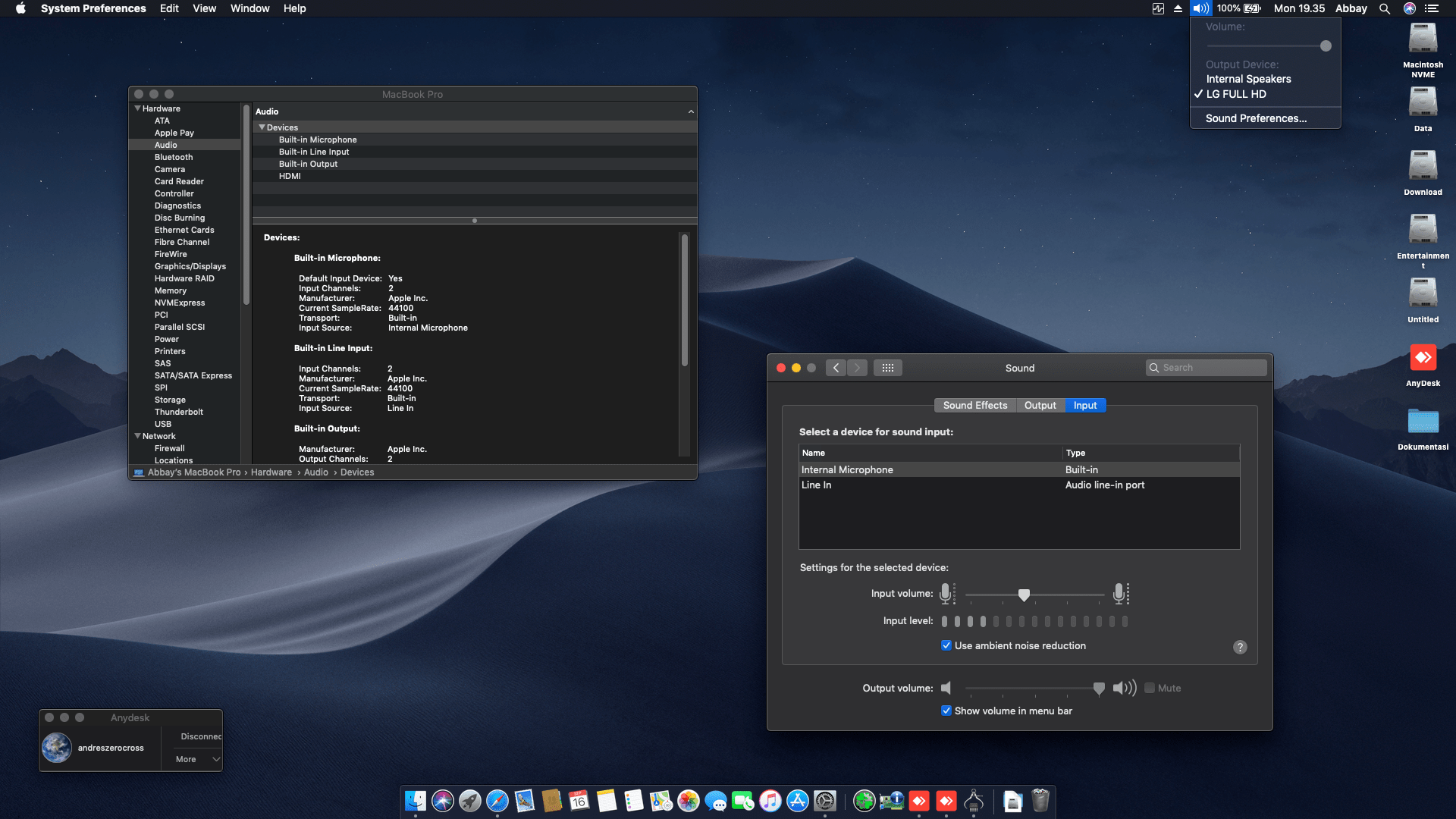
Task: Switch to the Sound Effects tab
Action: point(975,405)
